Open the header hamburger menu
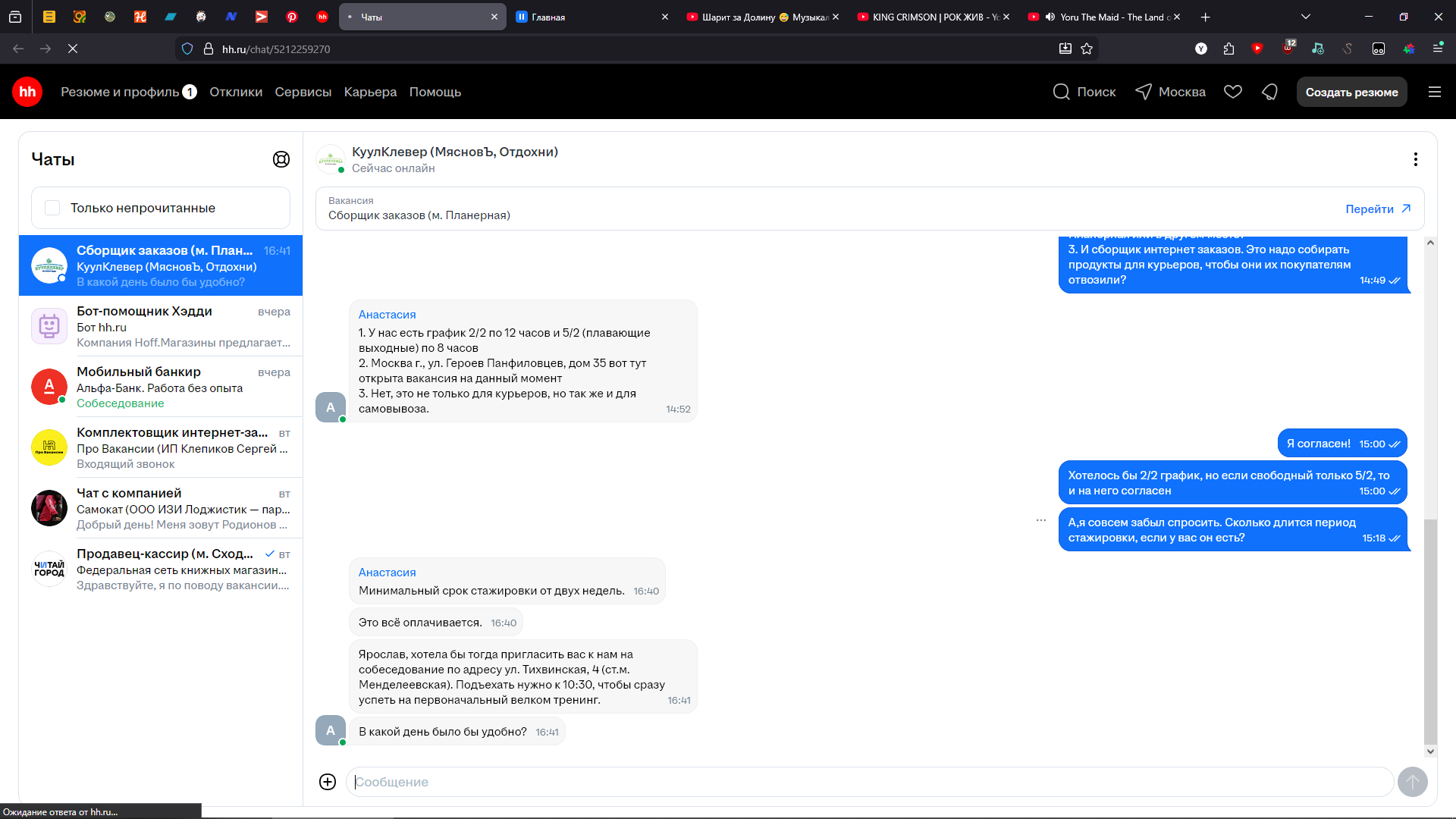 pyautogui.click(x=1434, y=92)
